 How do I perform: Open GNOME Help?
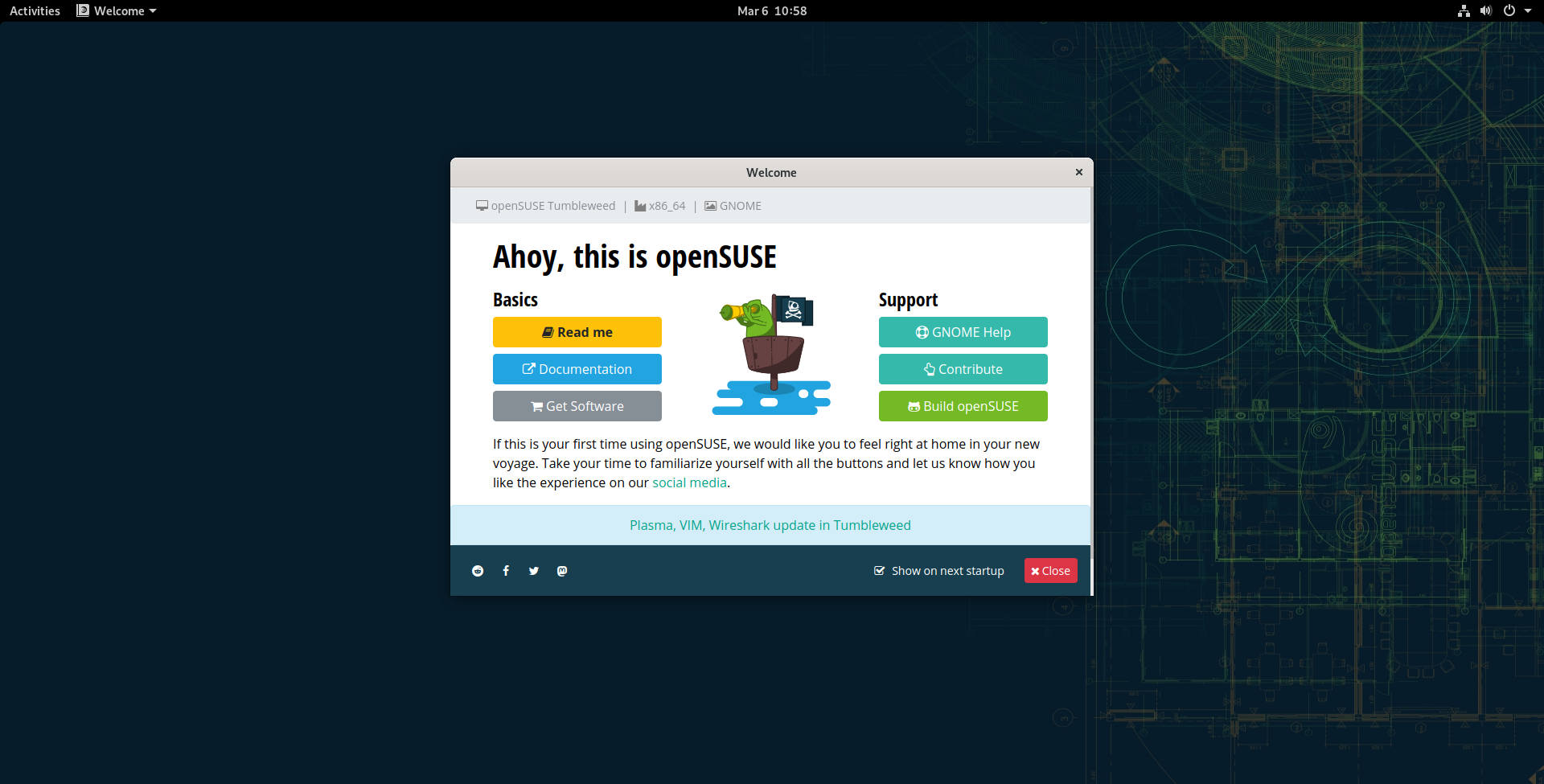963,332
